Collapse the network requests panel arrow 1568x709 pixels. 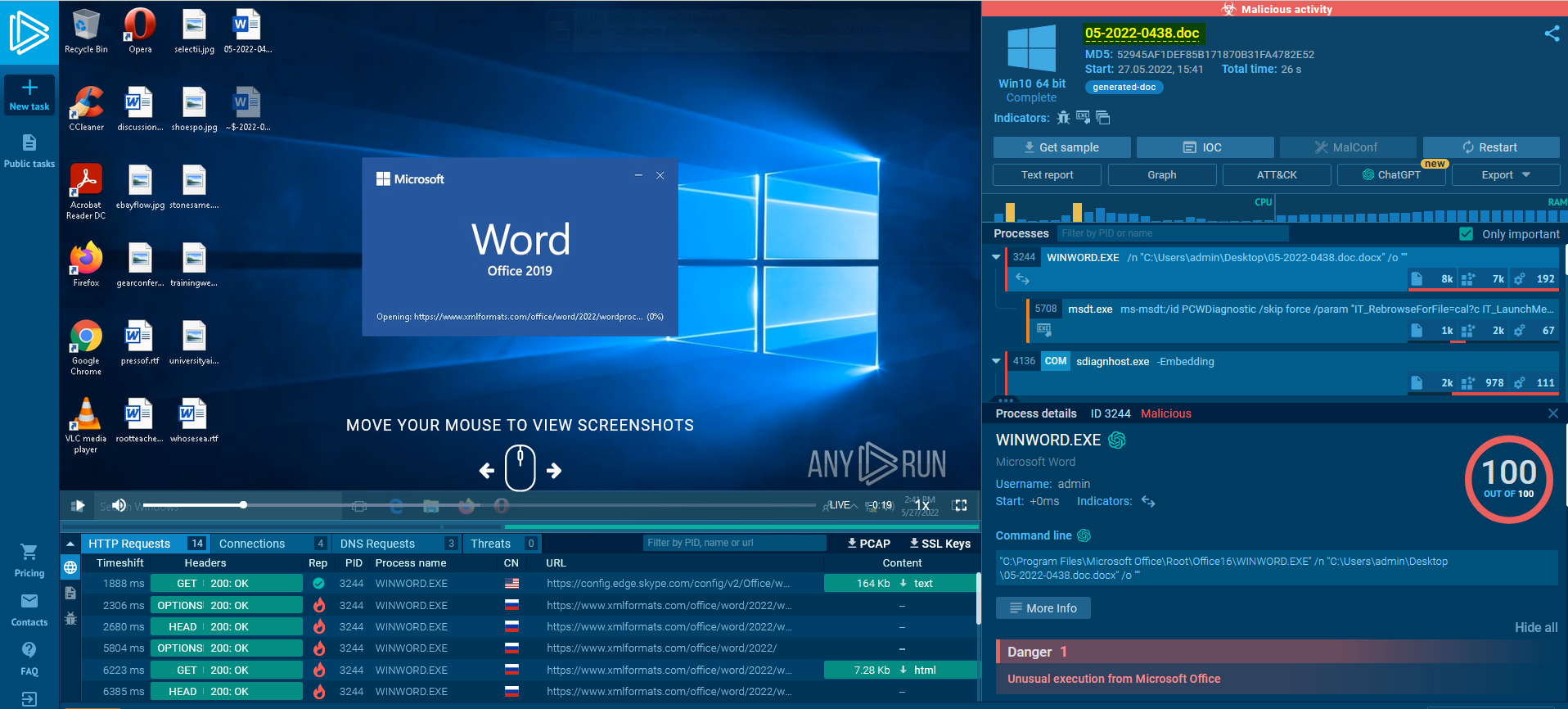pos(70,544)
